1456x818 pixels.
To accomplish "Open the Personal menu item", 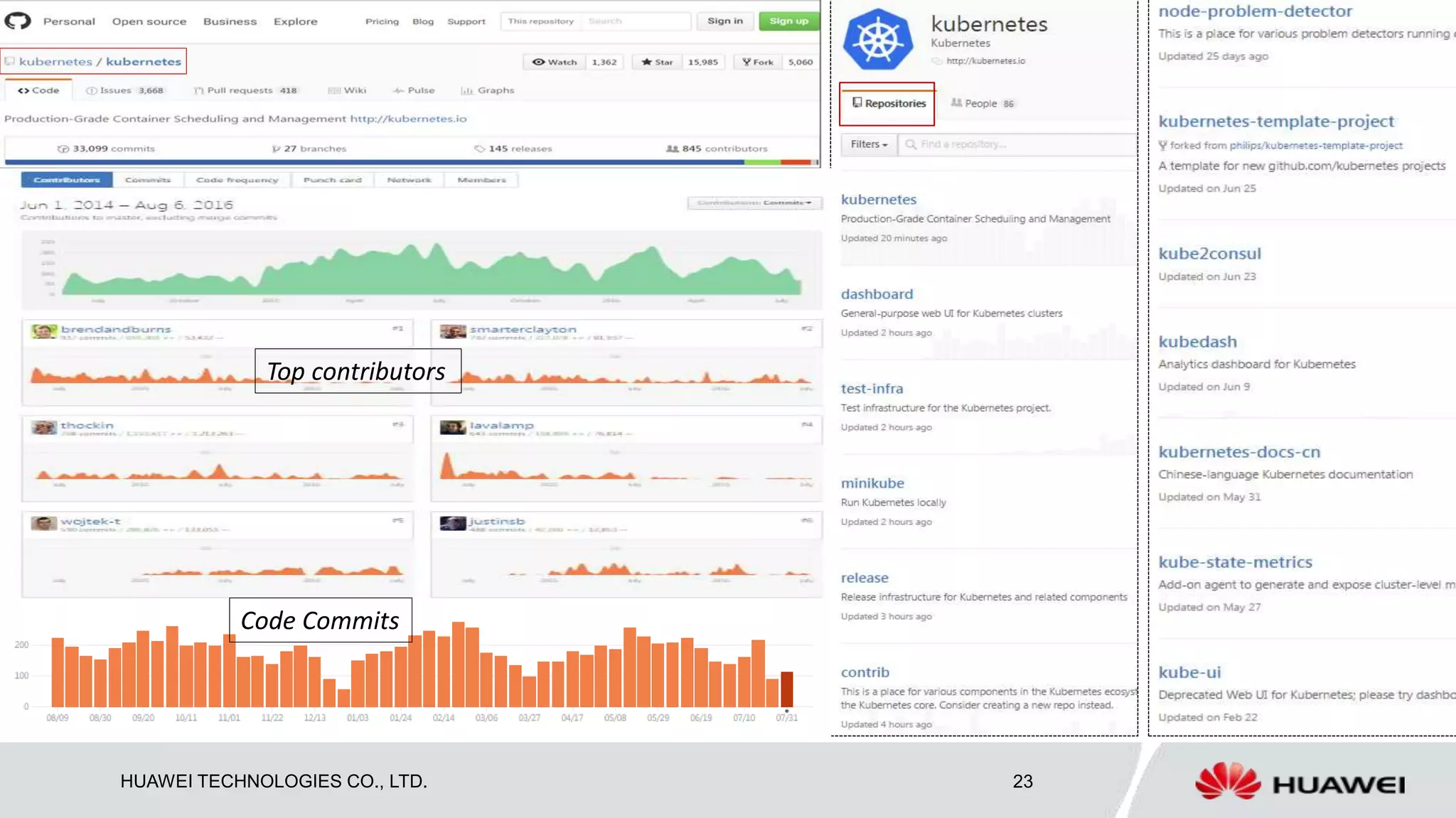I will click(69, 21).
